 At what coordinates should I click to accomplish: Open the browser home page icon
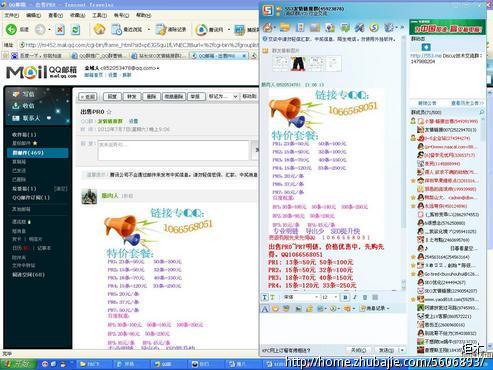click(x=99, y=29)
